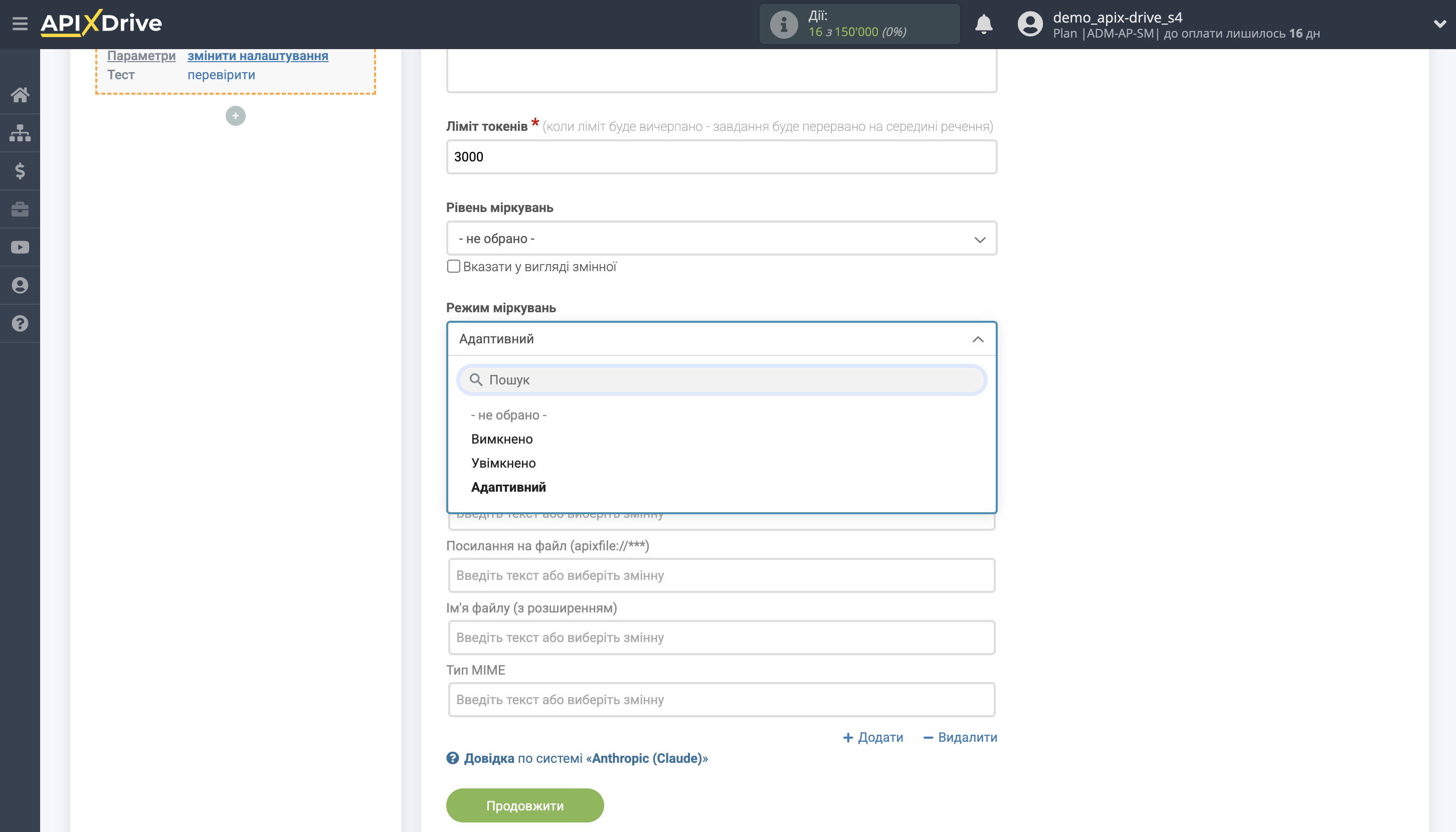Check 'Вказати у вигляді змінної' checkbox
Image resolution: width=1456 pixels, height=832 pixels.
(x=453, y=266)
